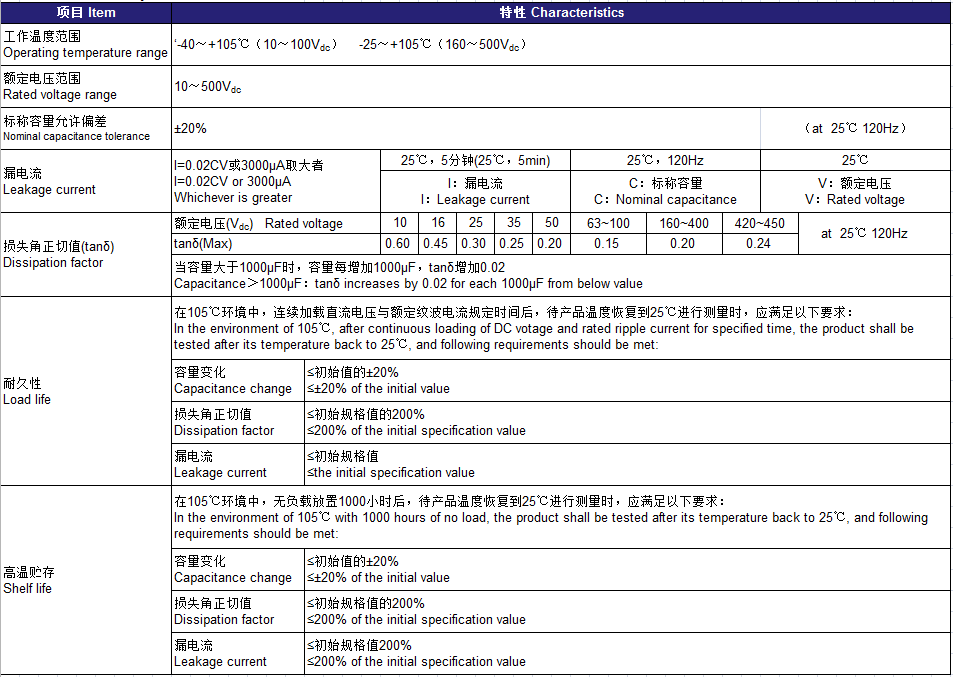Click the 'C: Nominal capacitance' definition cell
Image resolution: width=953 pixels, height=677 pixels.
(665, 192)
